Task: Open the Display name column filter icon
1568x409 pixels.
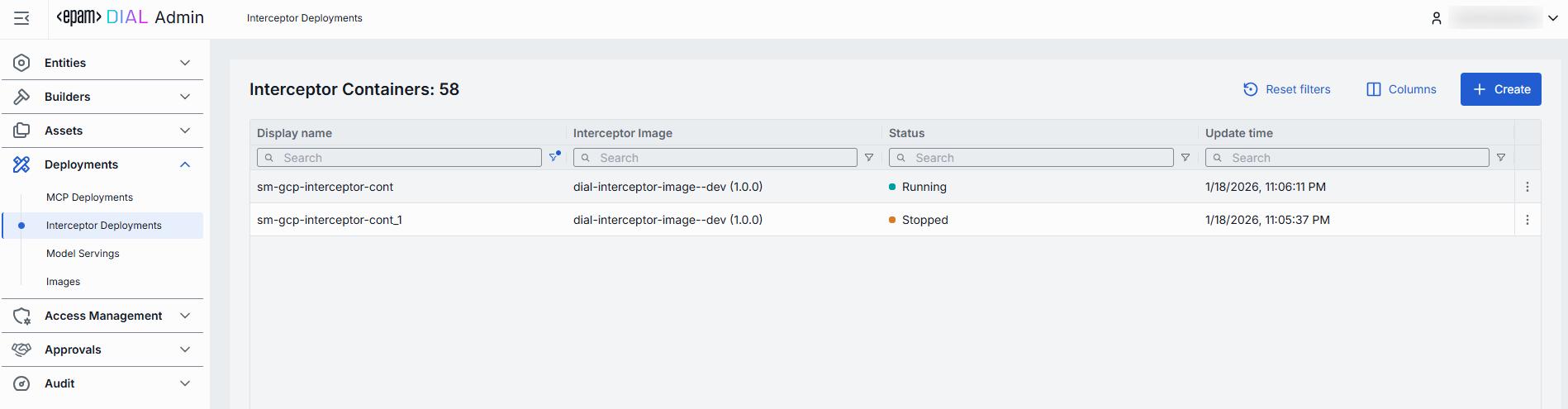Action: click(x=554, y=157)
